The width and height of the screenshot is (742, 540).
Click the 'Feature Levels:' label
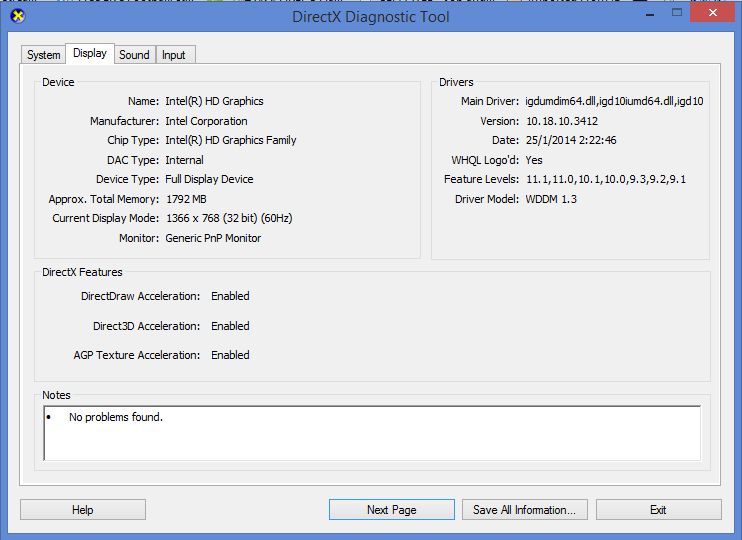481,179
